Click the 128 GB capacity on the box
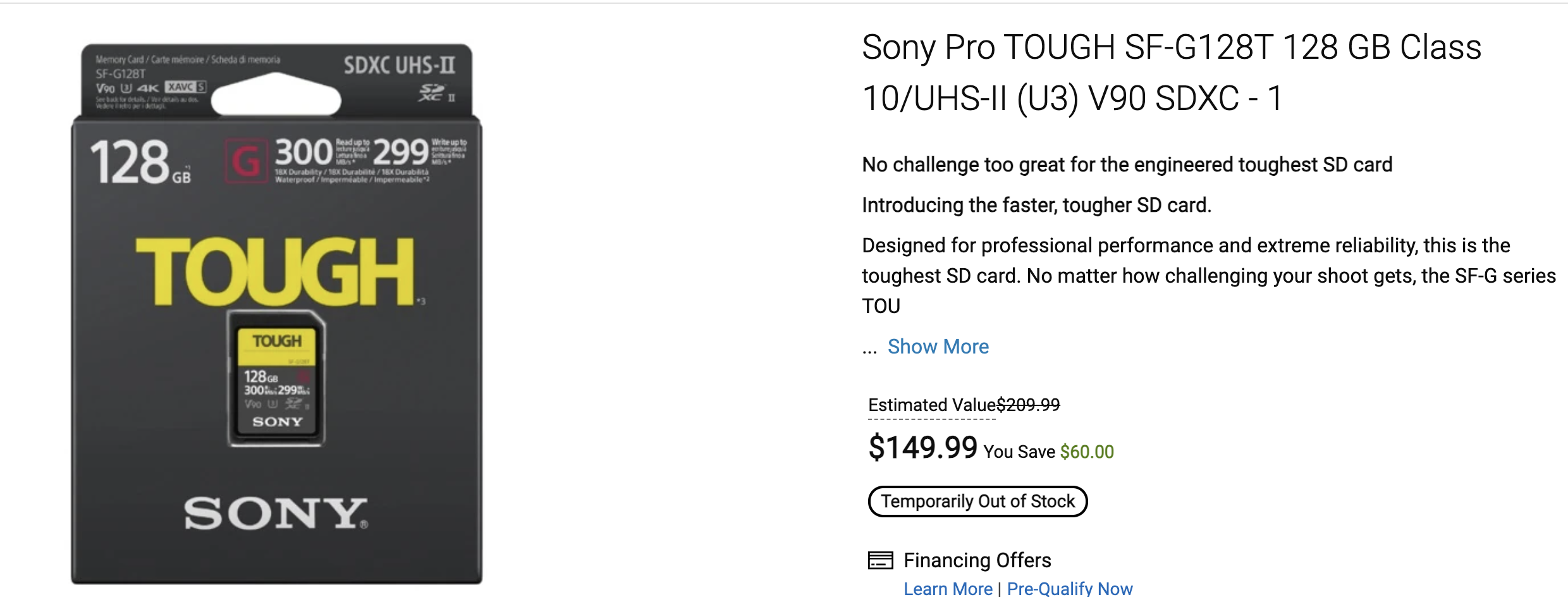 140,163
